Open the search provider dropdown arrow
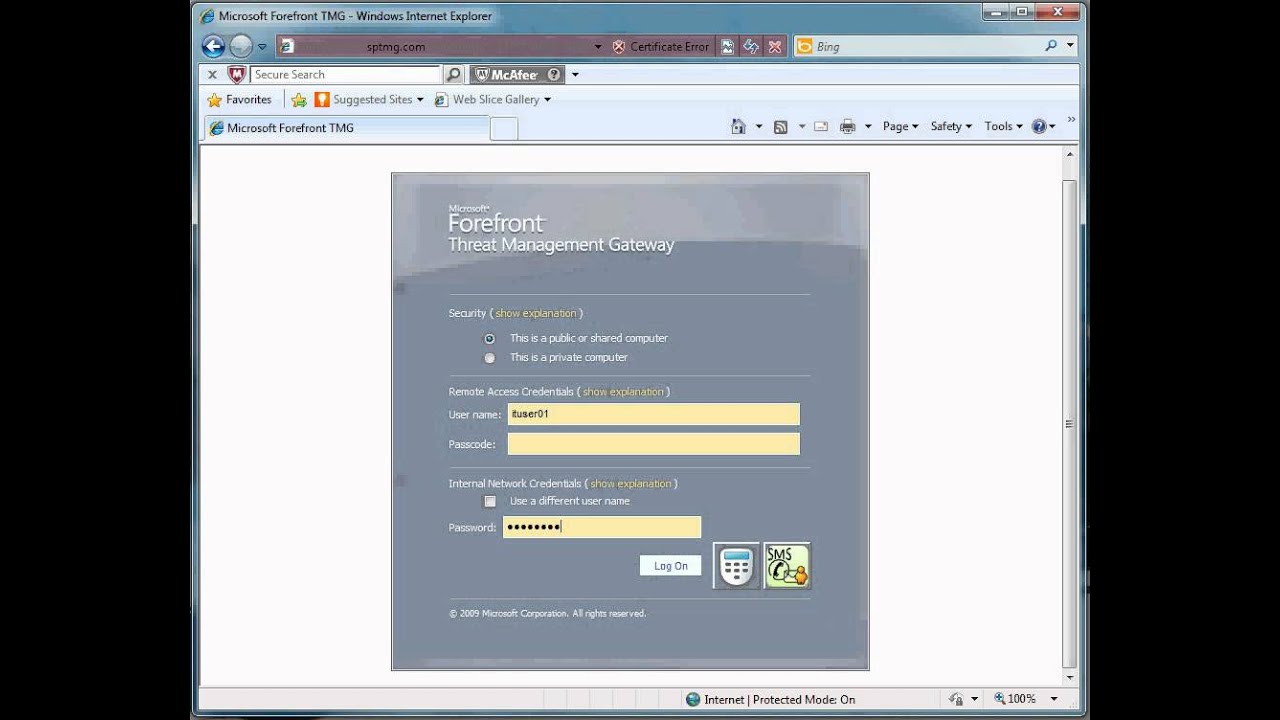This screenshot has height=720, width=1280. 1070,46
